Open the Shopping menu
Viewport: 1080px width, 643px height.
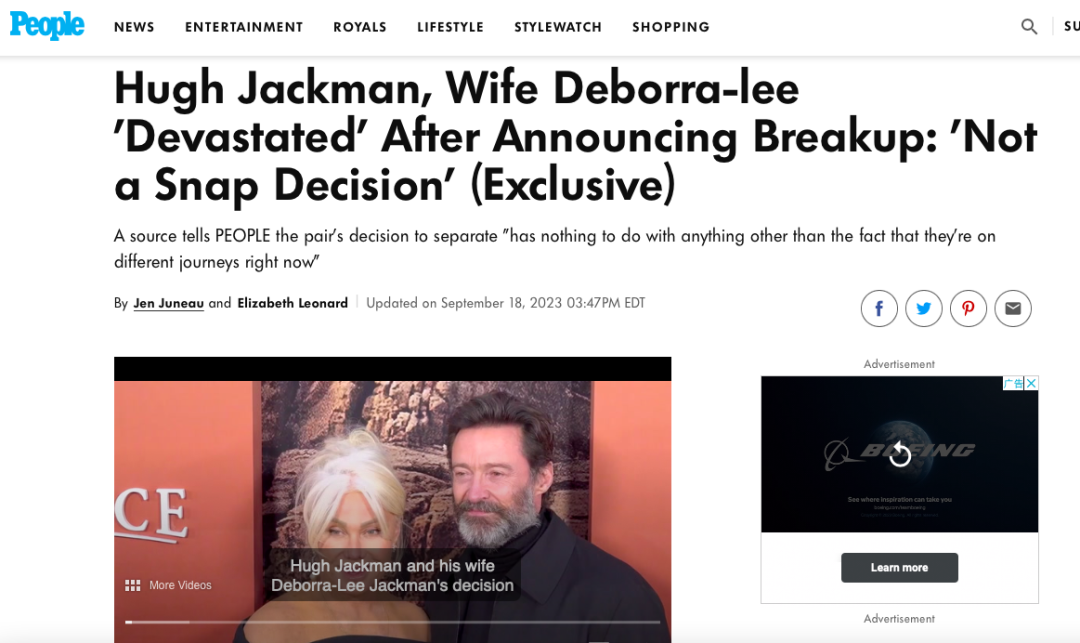pos(671,27)
